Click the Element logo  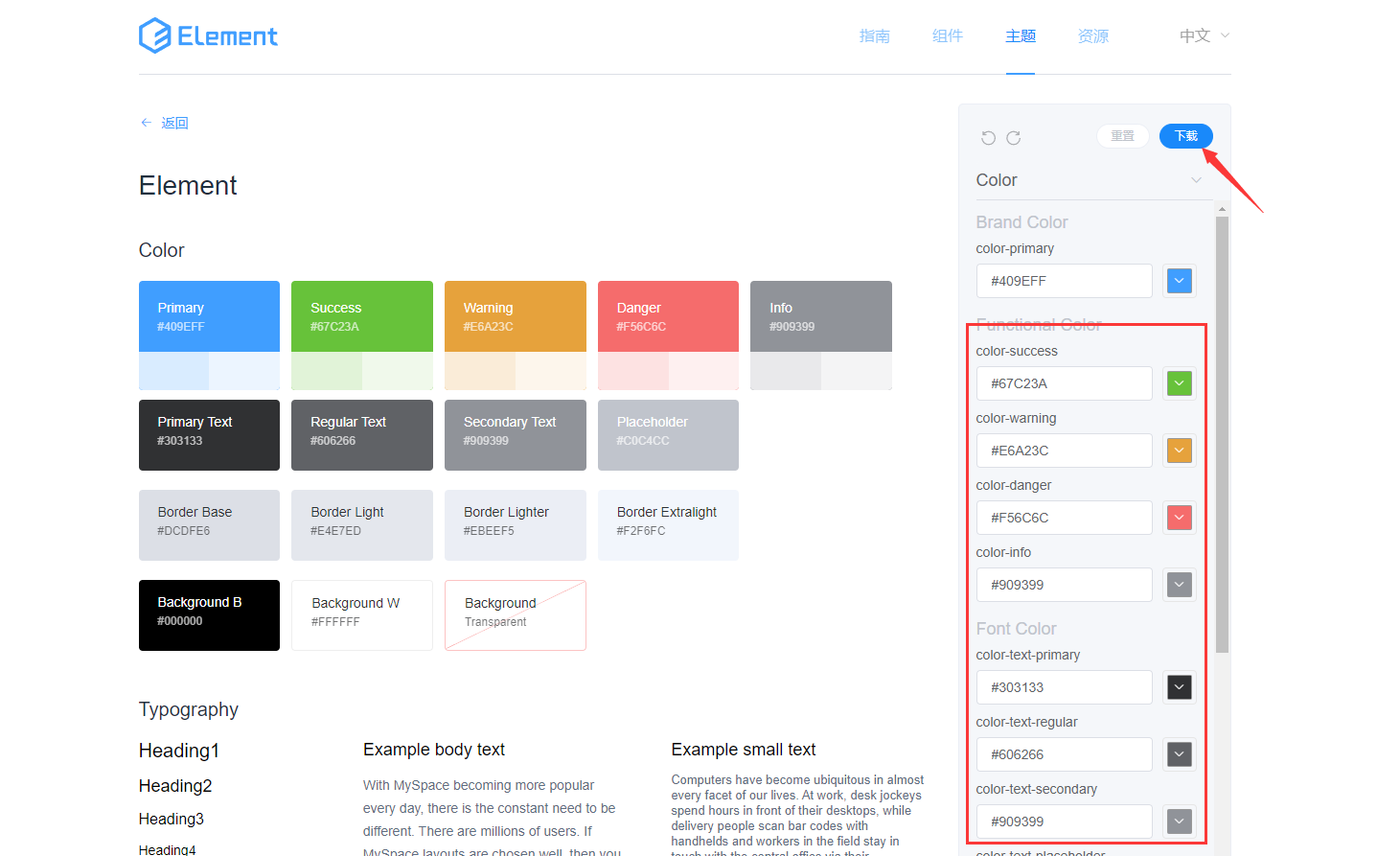tap(208, 36)
